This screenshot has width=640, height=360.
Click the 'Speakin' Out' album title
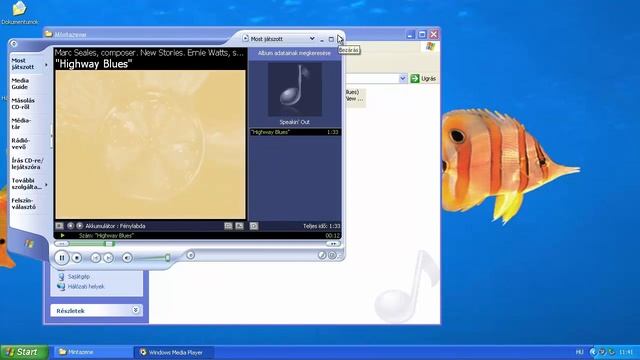pyautogui.click(x=295, y=122)
